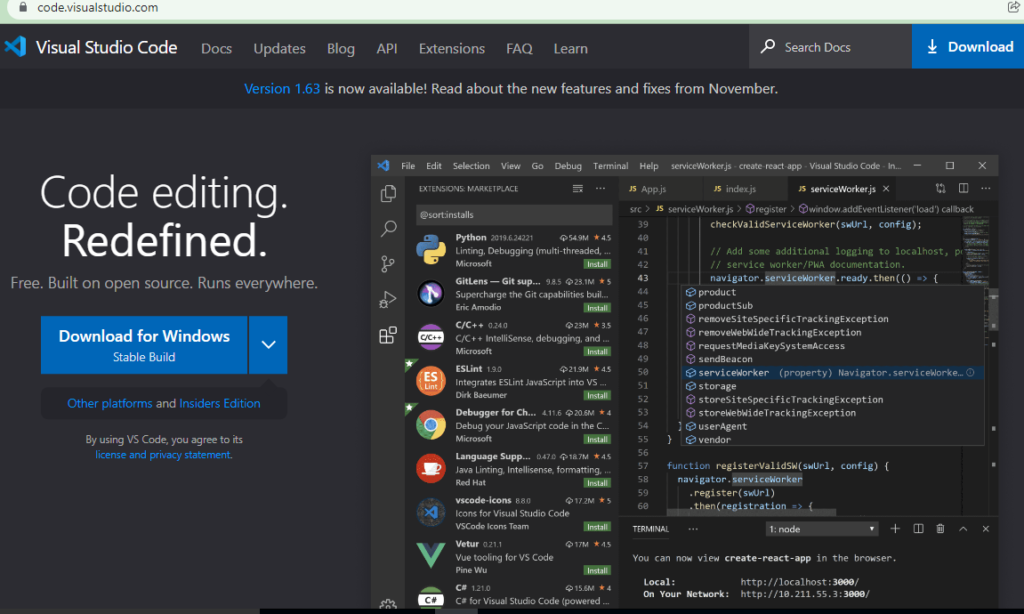Click the address bar URL code.visualstudio.com
Viewport: 1024px width, 614px height.
(97, 7)
